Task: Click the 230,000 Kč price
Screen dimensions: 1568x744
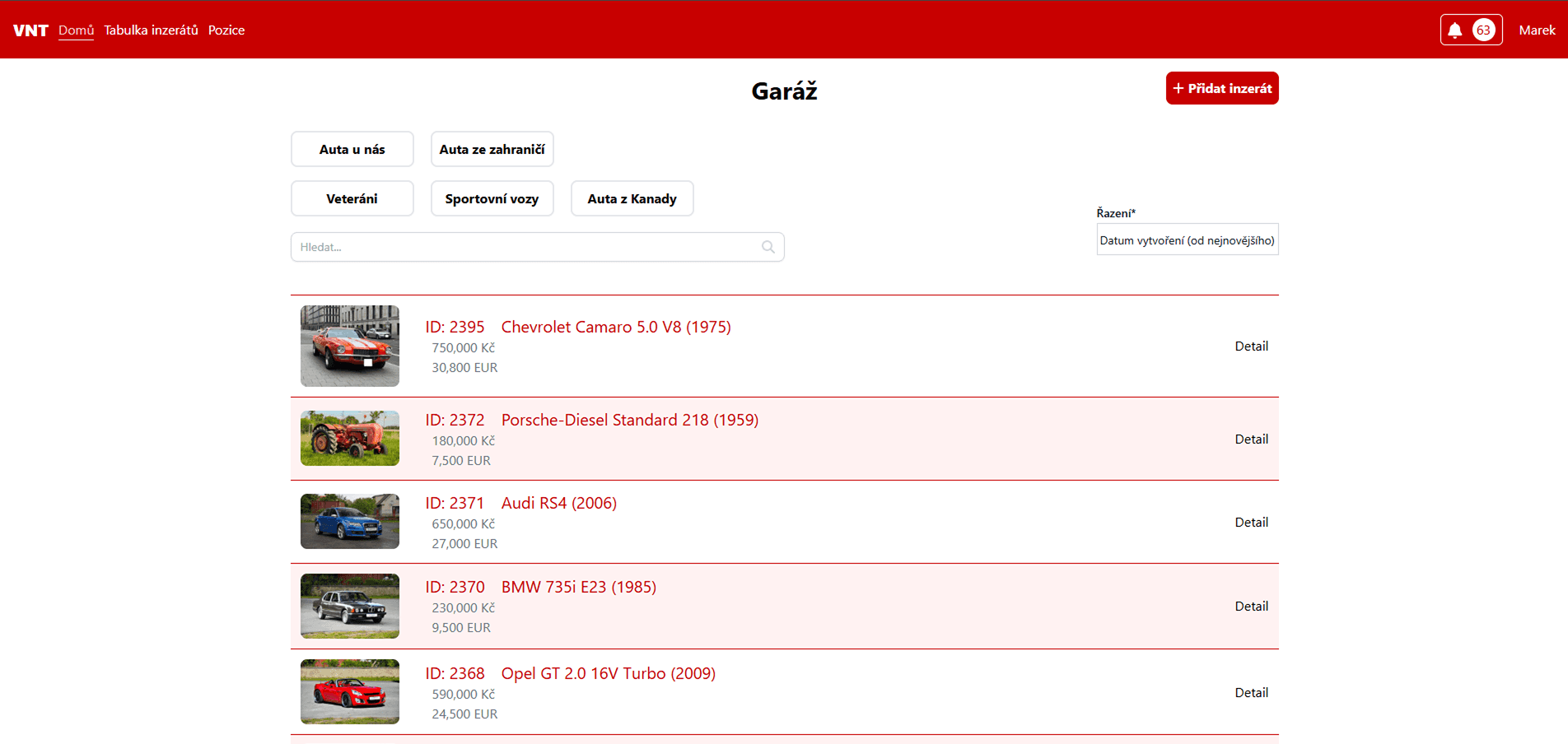Action: pos(464,608)
